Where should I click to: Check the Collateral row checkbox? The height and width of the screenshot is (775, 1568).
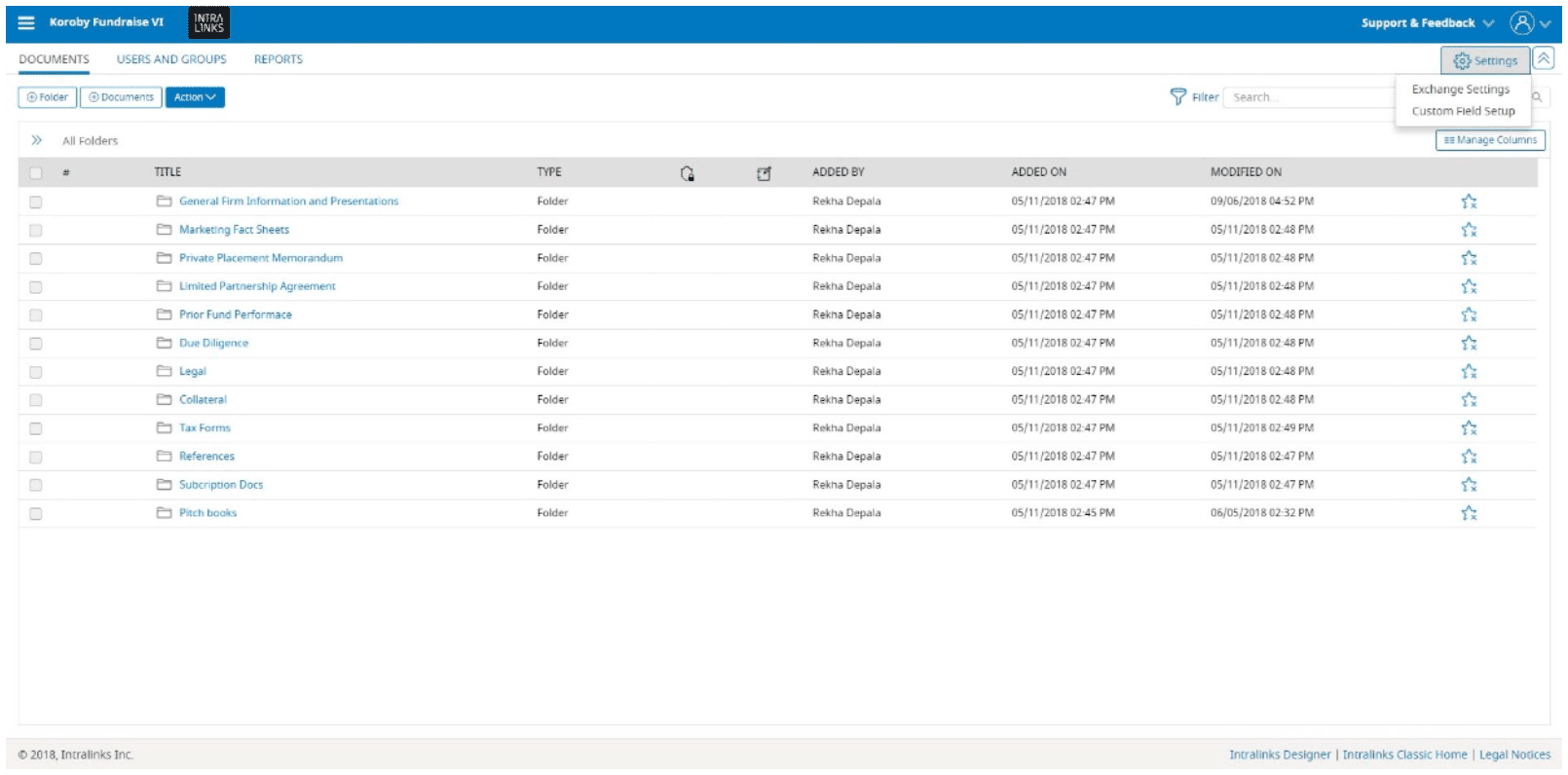tap(36, 400)
